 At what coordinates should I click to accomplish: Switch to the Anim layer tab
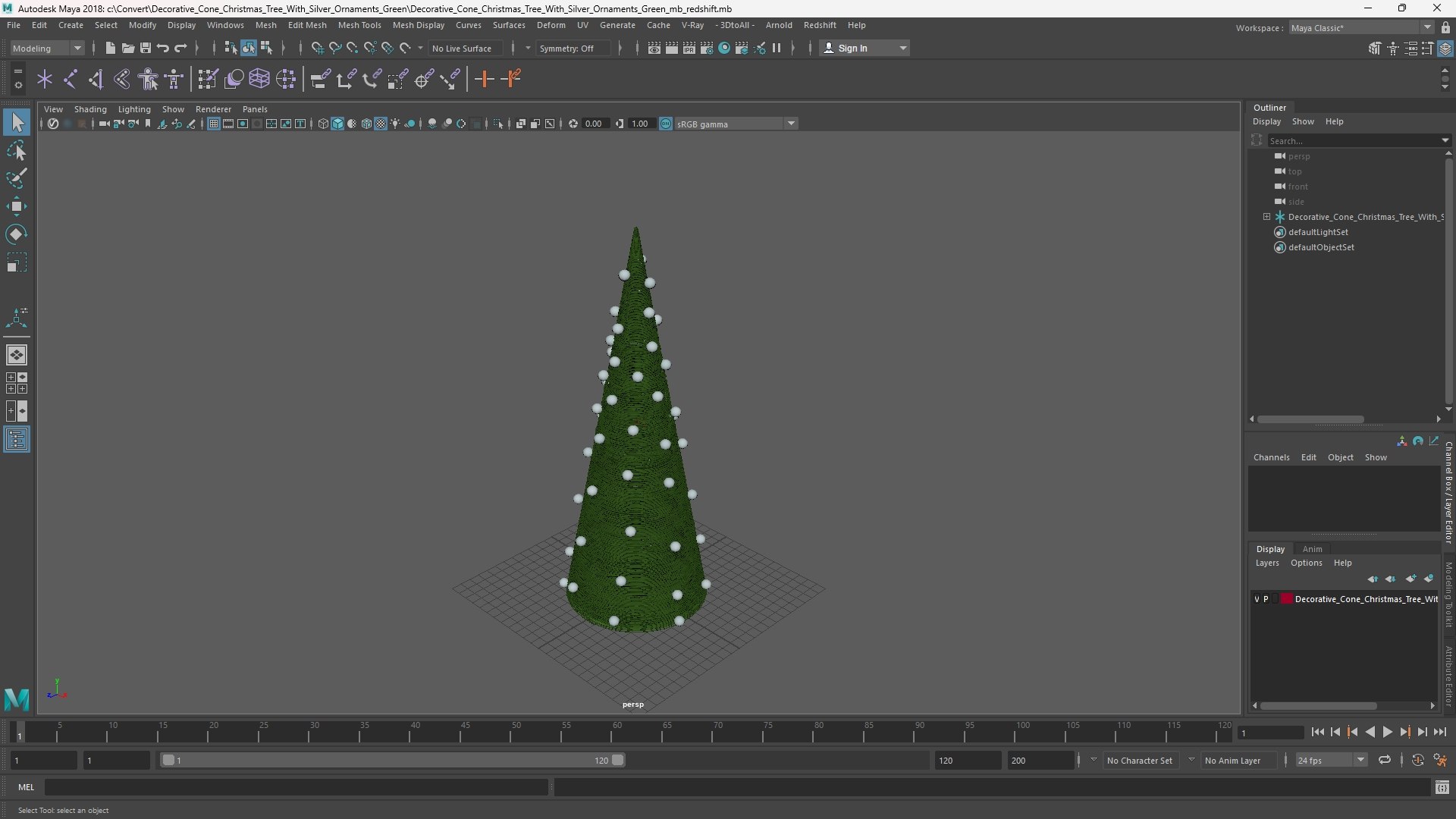pyautogui.click(x=1312, y=549)
